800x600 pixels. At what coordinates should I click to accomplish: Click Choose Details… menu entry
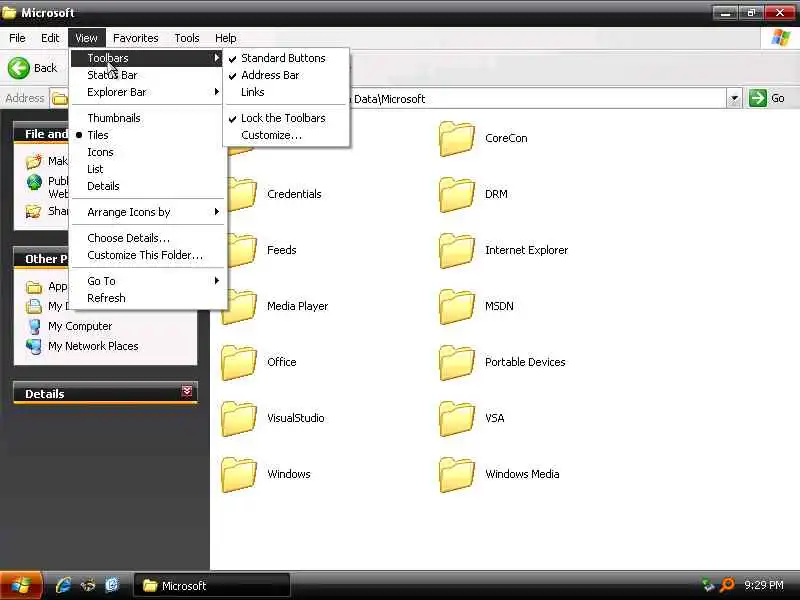148,238
